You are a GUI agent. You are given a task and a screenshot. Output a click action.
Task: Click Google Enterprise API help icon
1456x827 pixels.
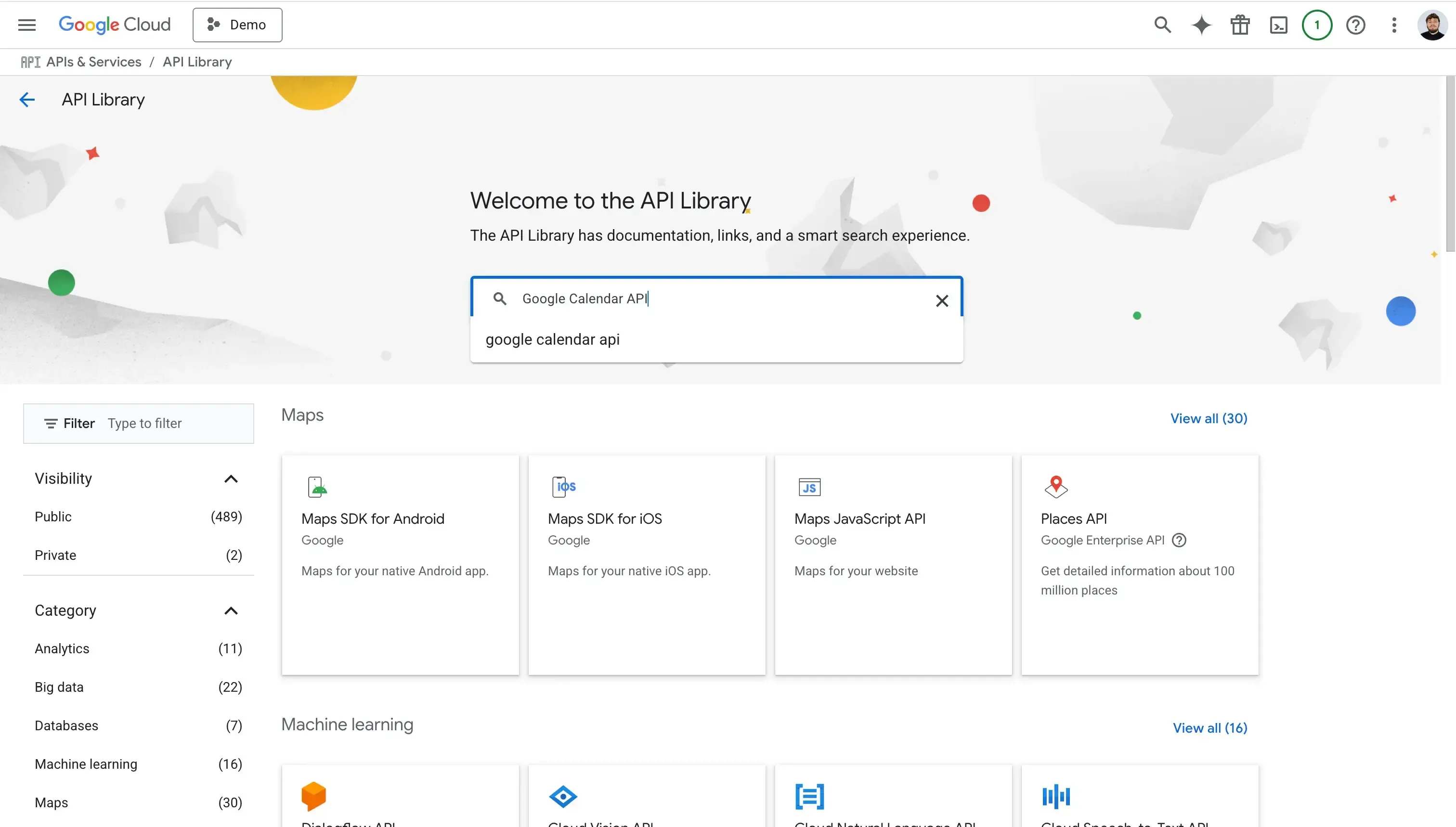[1179, 540]
